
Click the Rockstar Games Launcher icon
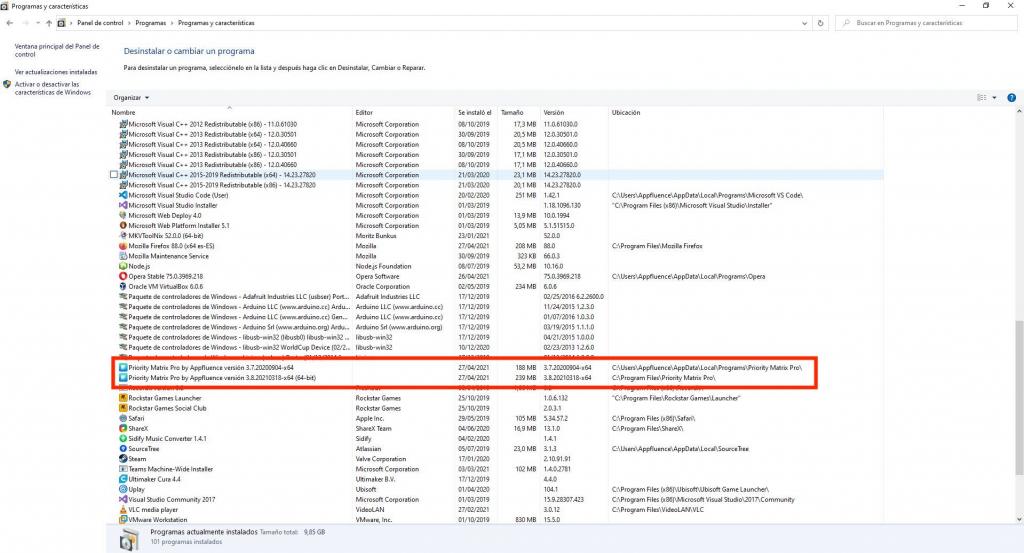[123, 398]
